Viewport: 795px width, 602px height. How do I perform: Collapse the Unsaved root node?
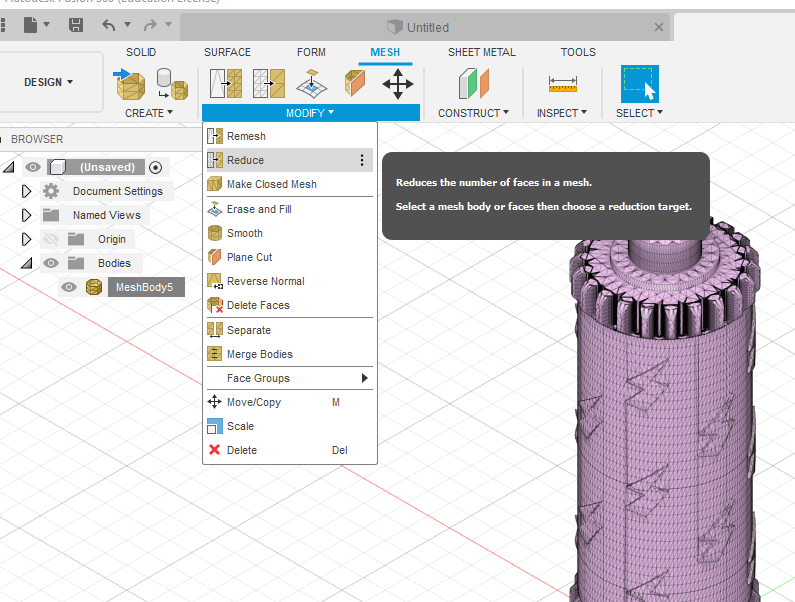click(x=8, y=167)
